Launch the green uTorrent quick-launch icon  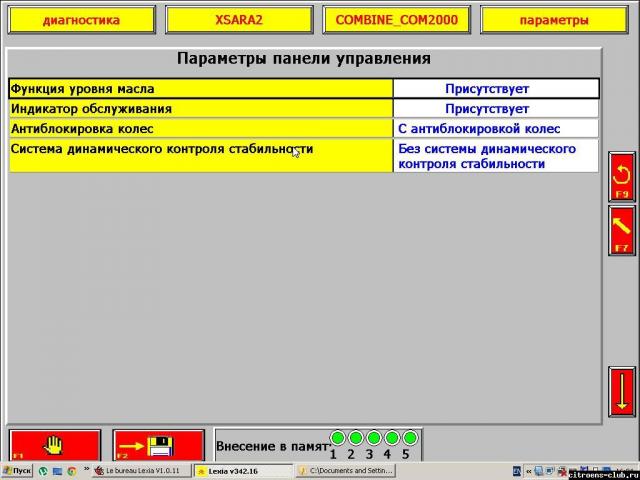click(x=43, y=471)
